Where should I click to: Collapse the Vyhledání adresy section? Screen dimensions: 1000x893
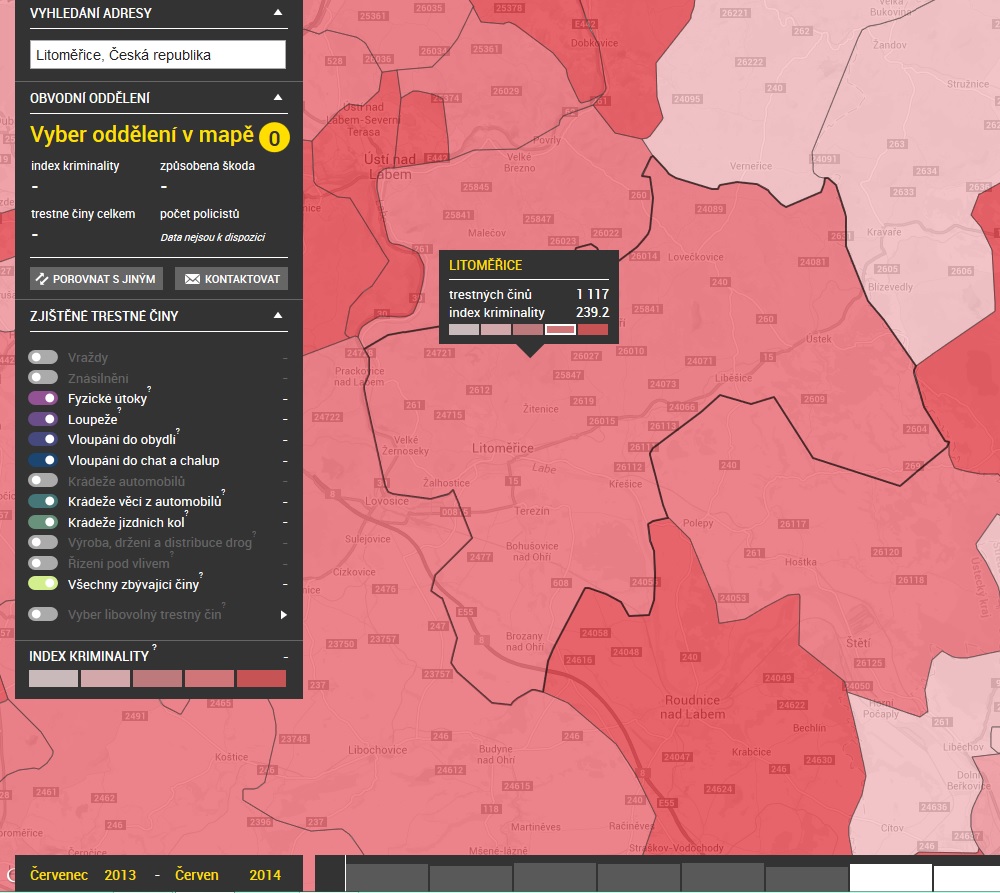pos(278,13)
